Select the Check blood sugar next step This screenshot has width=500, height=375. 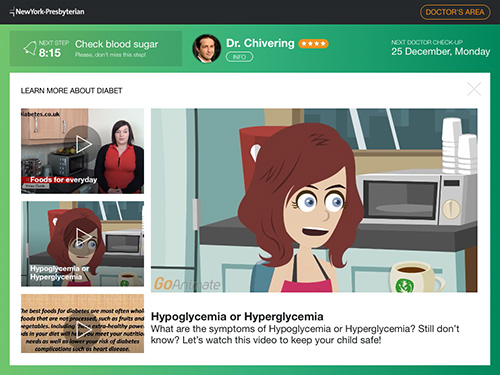(116, 44)
